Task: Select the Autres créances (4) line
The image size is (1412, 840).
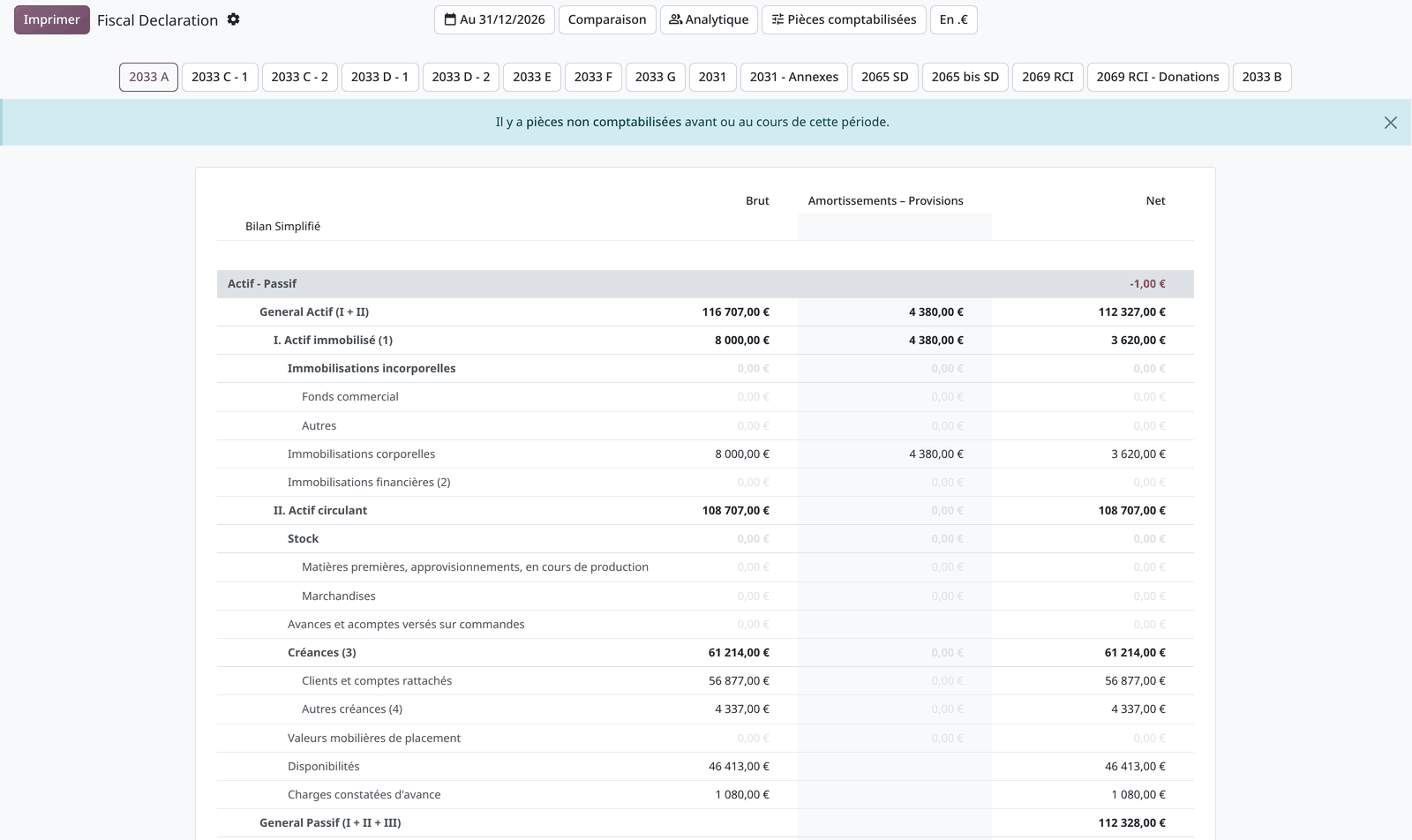Action: click(705, 709)
